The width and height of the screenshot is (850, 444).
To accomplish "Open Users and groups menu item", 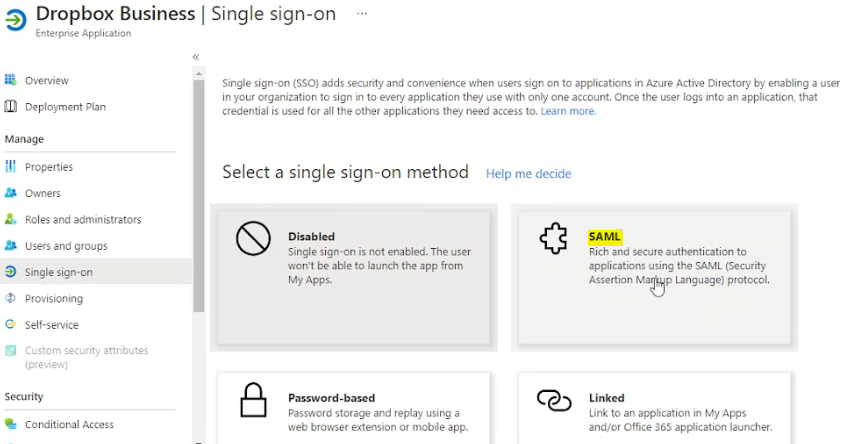I will pyautogui.click(x=66, y=246).
